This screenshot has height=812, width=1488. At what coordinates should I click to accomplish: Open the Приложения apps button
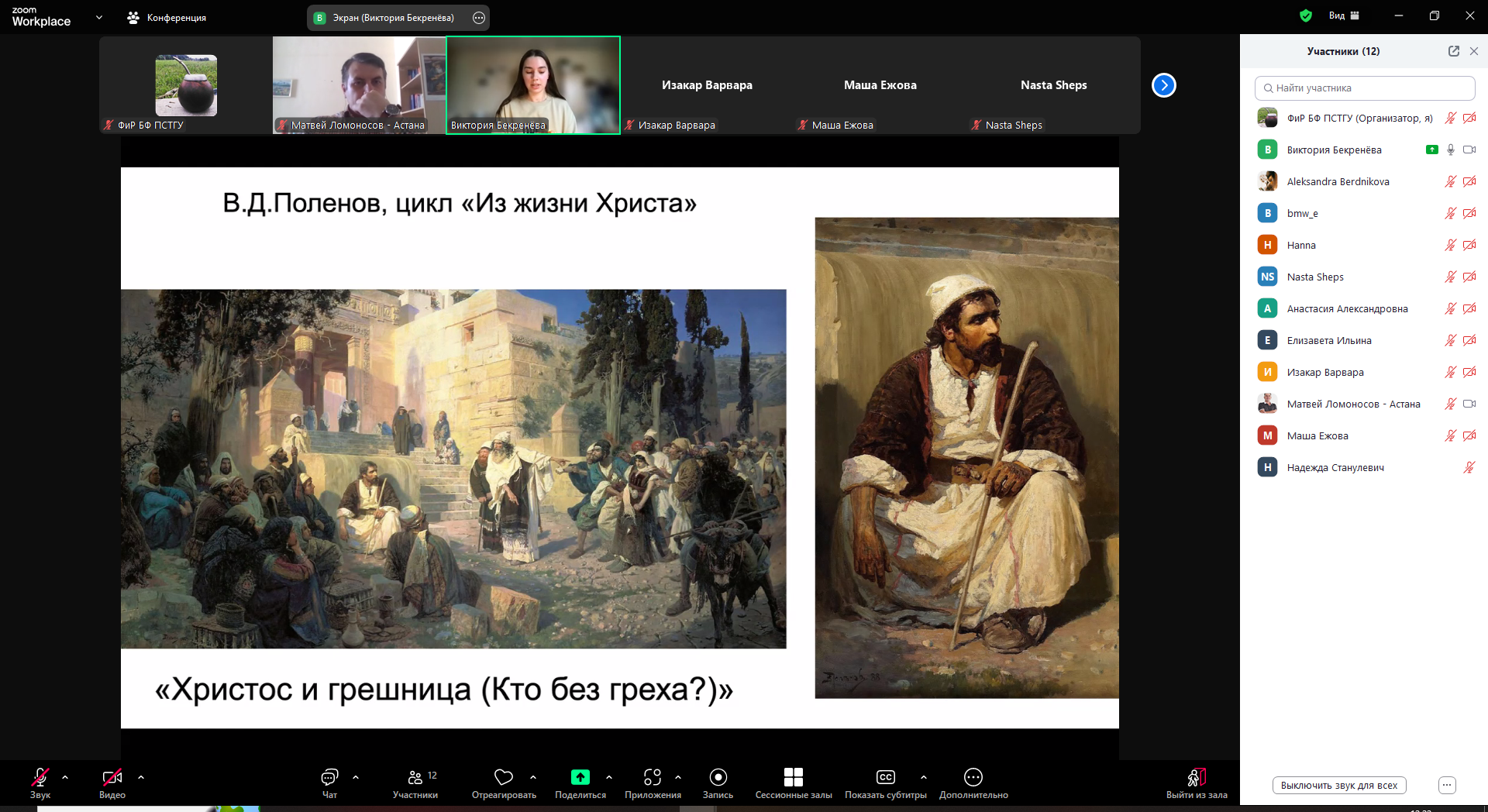(653, 783)
